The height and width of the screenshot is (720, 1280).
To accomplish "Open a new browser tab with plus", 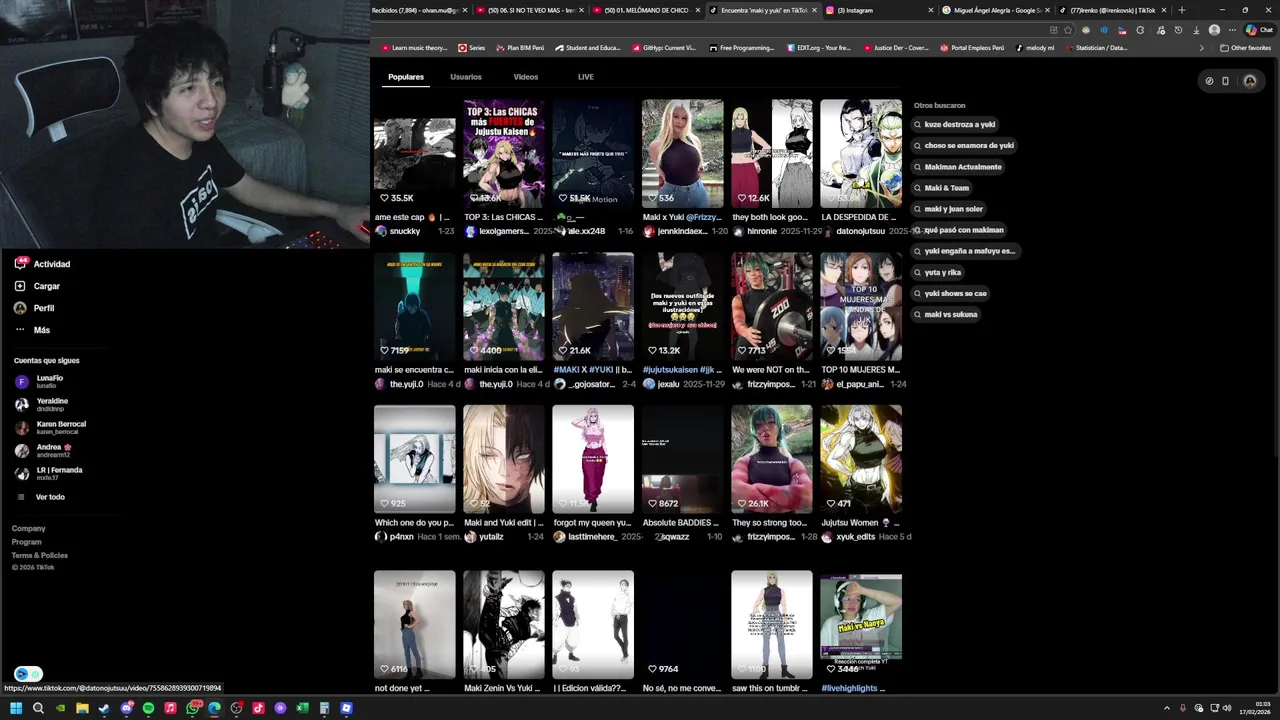I will click(x=1181, y=10).
